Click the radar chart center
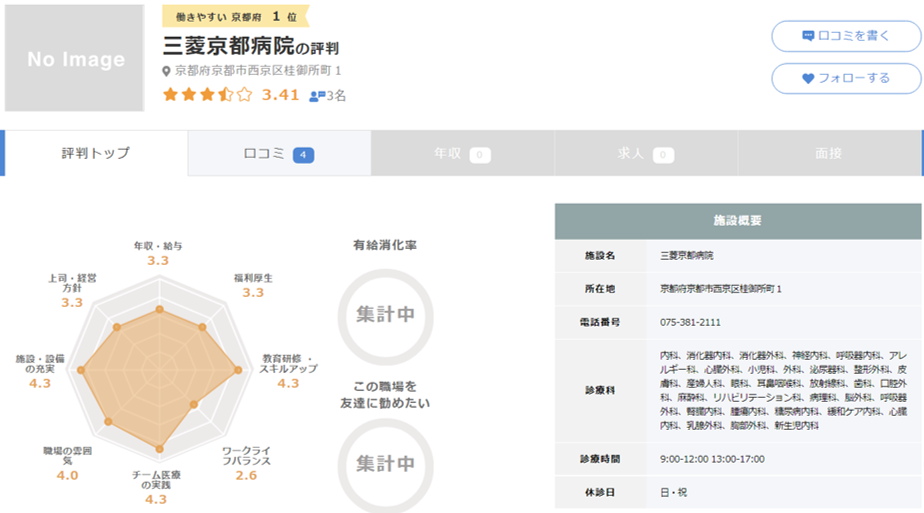Image resolution: width=924 pixels, height=513 pixels. pyautogui.click(x=160, y=370)
